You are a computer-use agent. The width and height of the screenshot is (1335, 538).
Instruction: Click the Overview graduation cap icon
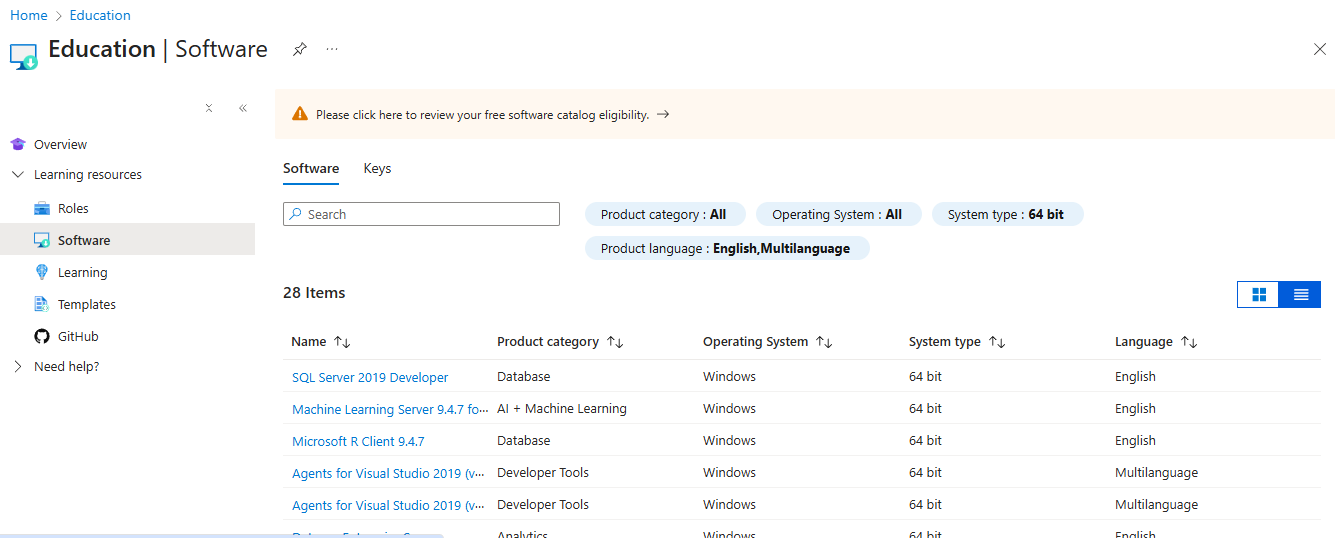click(17, 144)
